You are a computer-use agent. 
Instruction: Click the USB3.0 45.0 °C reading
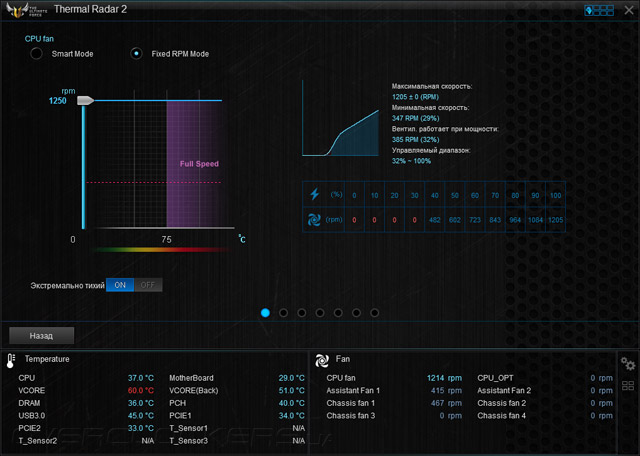pos(141,416)
